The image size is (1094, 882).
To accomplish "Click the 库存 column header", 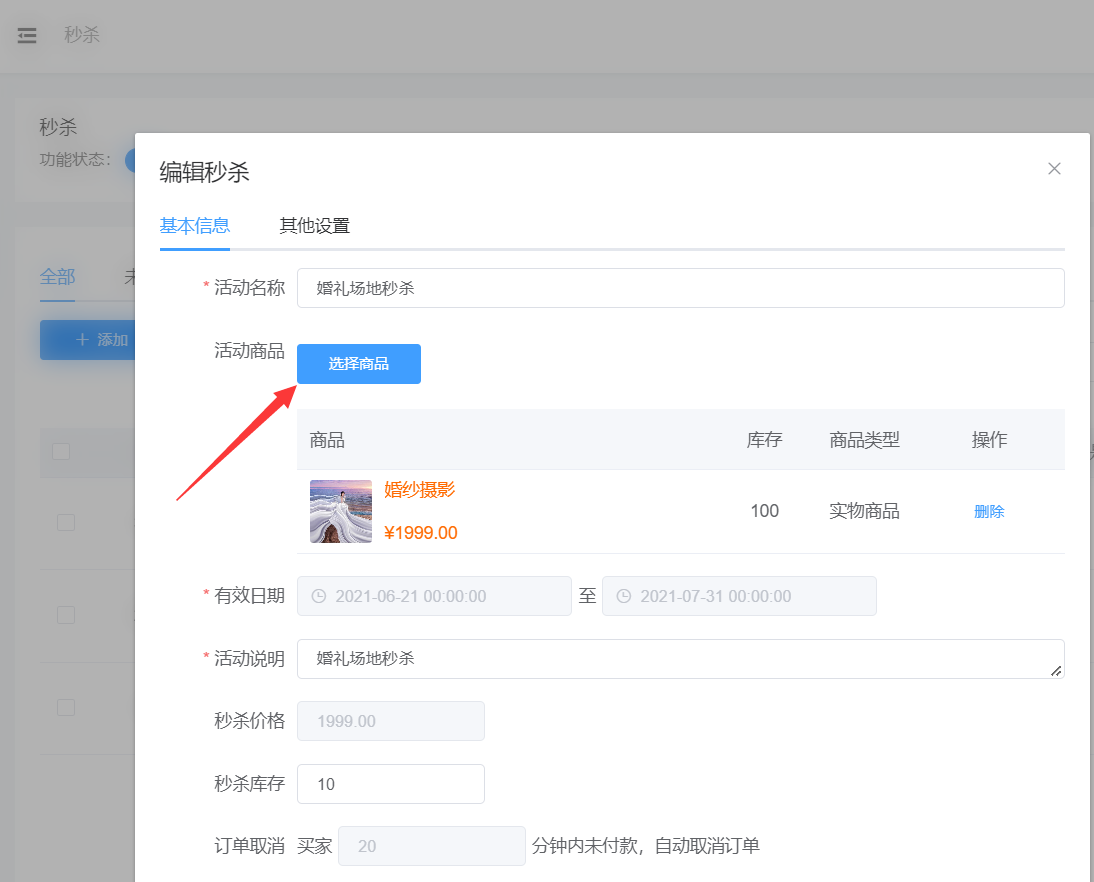I will (765, 440).
